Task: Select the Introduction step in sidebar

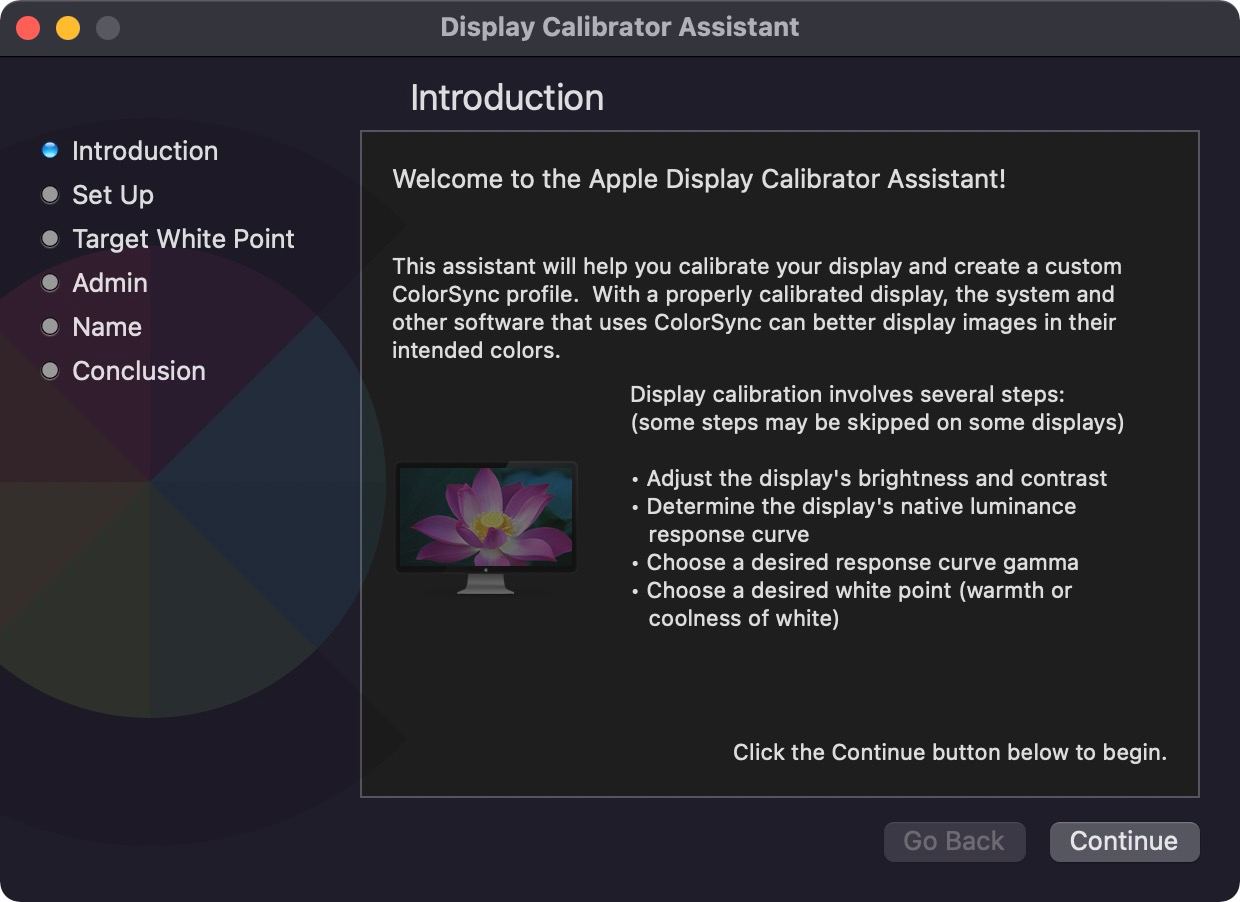Action: point(145,151)
